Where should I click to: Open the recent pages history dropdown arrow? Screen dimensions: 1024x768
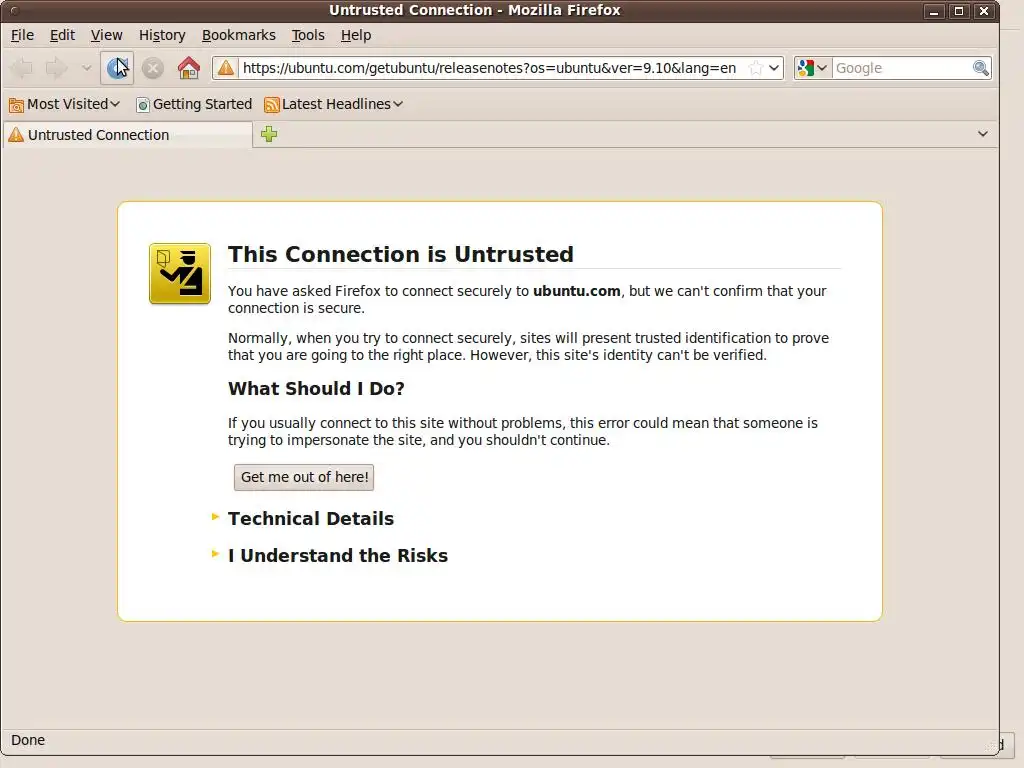[86, 68]
